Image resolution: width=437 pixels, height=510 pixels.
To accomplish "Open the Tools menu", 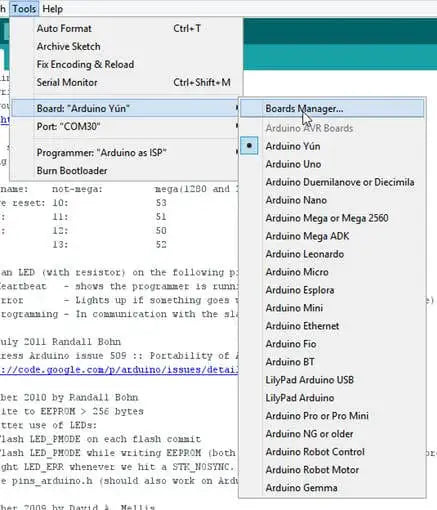I will click(x=24, y=9).
